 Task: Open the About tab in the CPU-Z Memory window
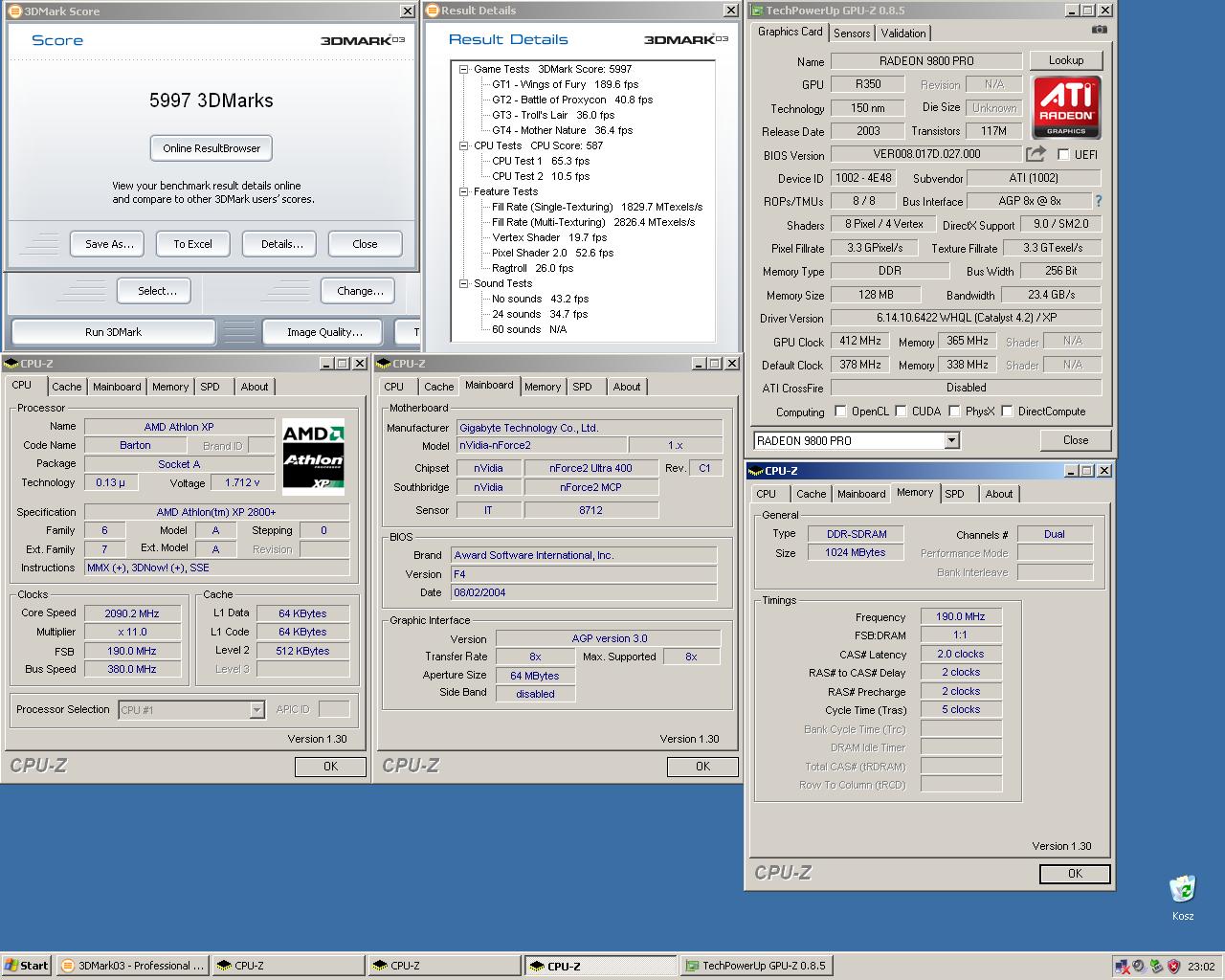point(999,494)
